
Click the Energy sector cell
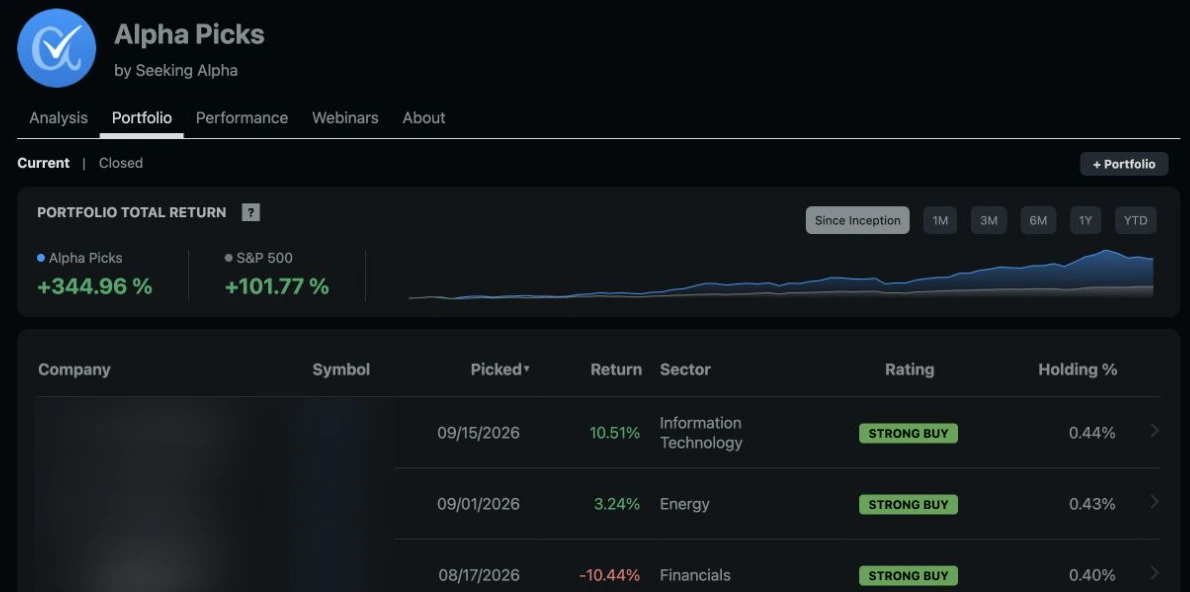685,504
